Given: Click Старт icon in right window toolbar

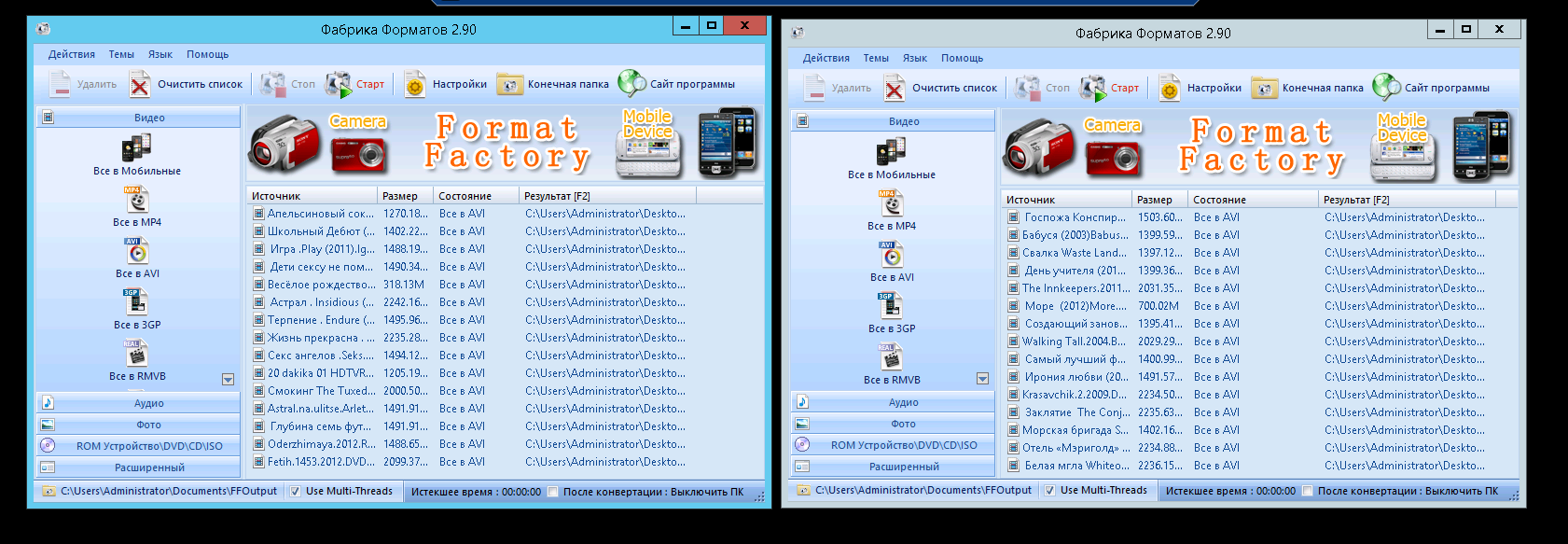Looking at the screenshot, I should point(1092,88).
